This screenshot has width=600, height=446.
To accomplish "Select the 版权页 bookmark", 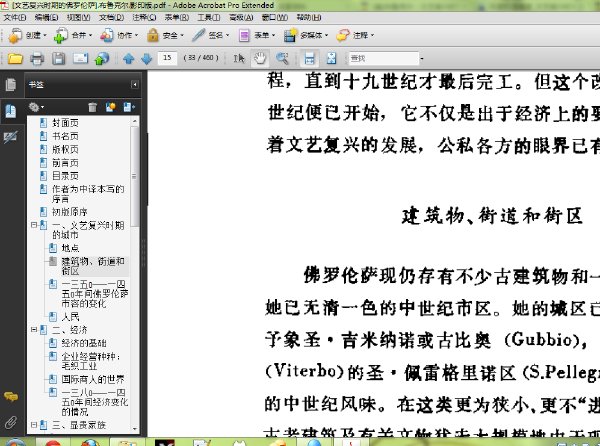I will (65, 149).
